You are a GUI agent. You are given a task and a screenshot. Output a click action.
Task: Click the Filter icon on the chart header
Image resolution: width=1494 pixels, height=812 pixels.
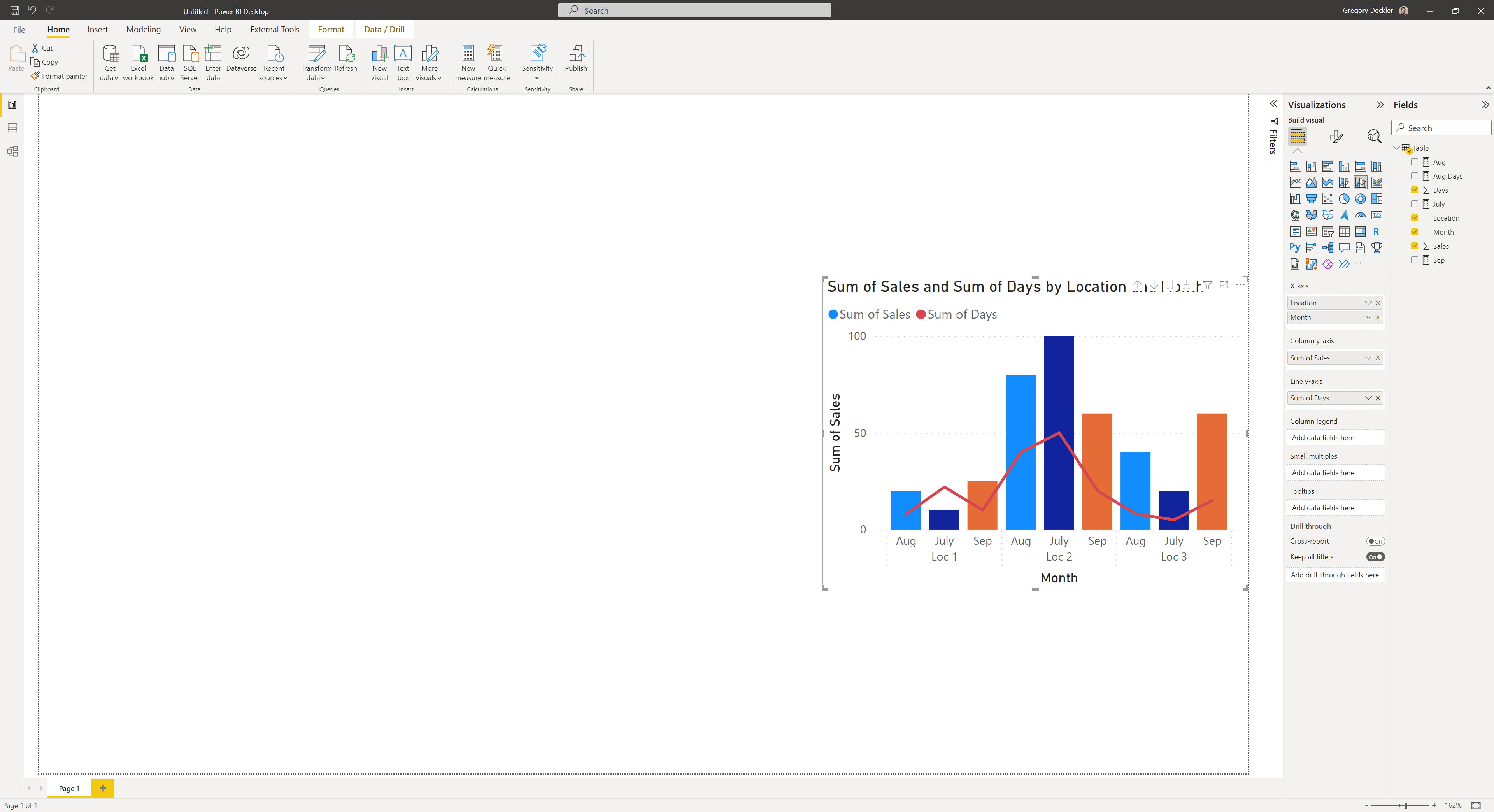1208,285
